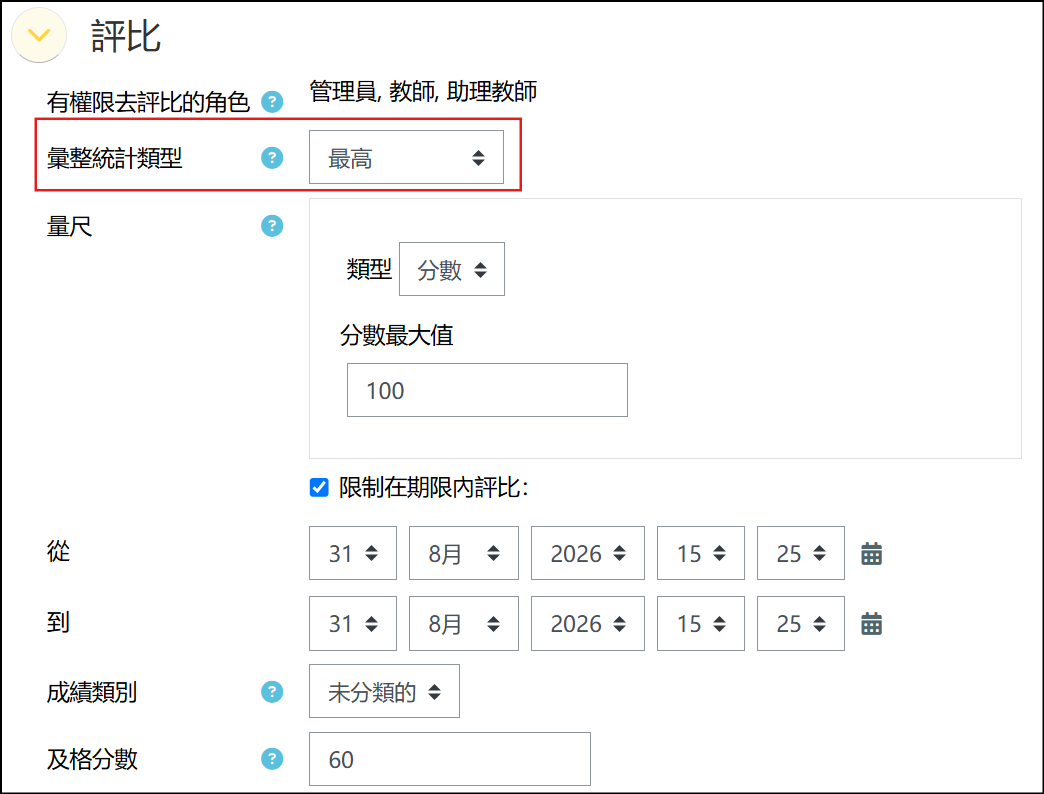Click the 評比 section heading
The image size is (1044, 794).
pyautogui.click(x=126, y=36)
